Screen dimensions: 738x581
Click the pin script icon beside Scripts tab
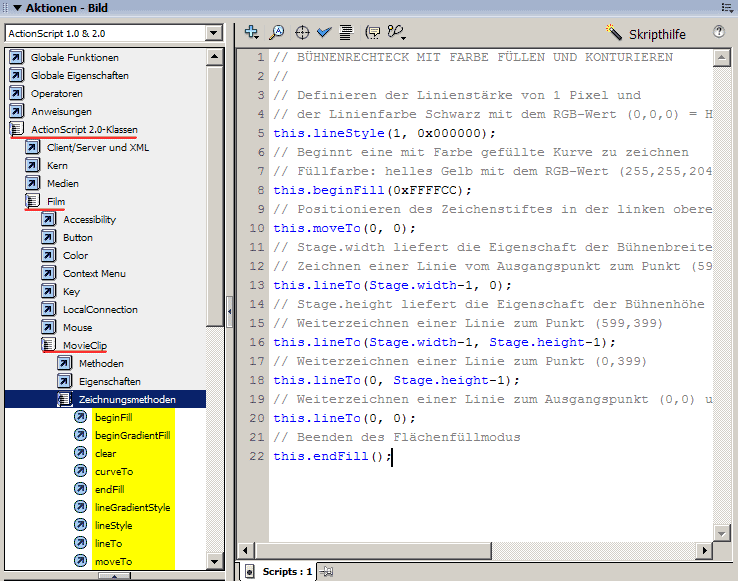tap(326, 572)
